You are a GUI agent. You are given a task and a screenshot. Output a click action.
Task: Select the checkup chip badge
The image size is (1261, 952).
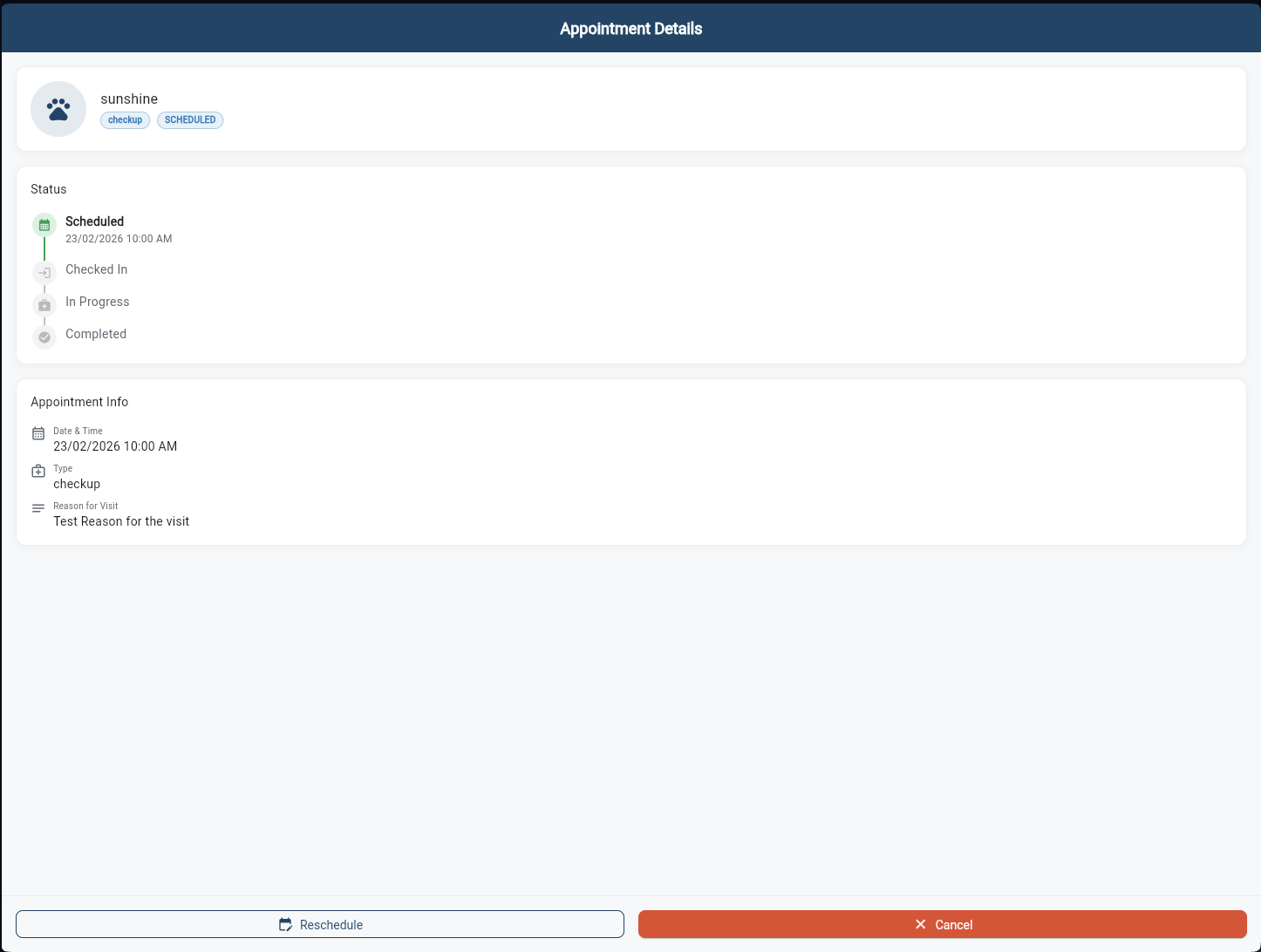125,119
